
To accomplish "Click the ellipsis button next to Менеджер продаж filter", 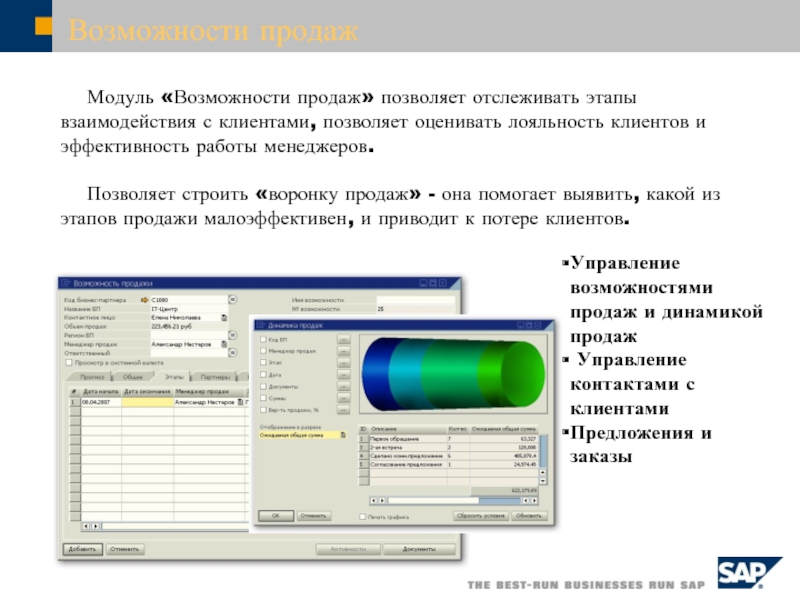I will pos(343,351).
